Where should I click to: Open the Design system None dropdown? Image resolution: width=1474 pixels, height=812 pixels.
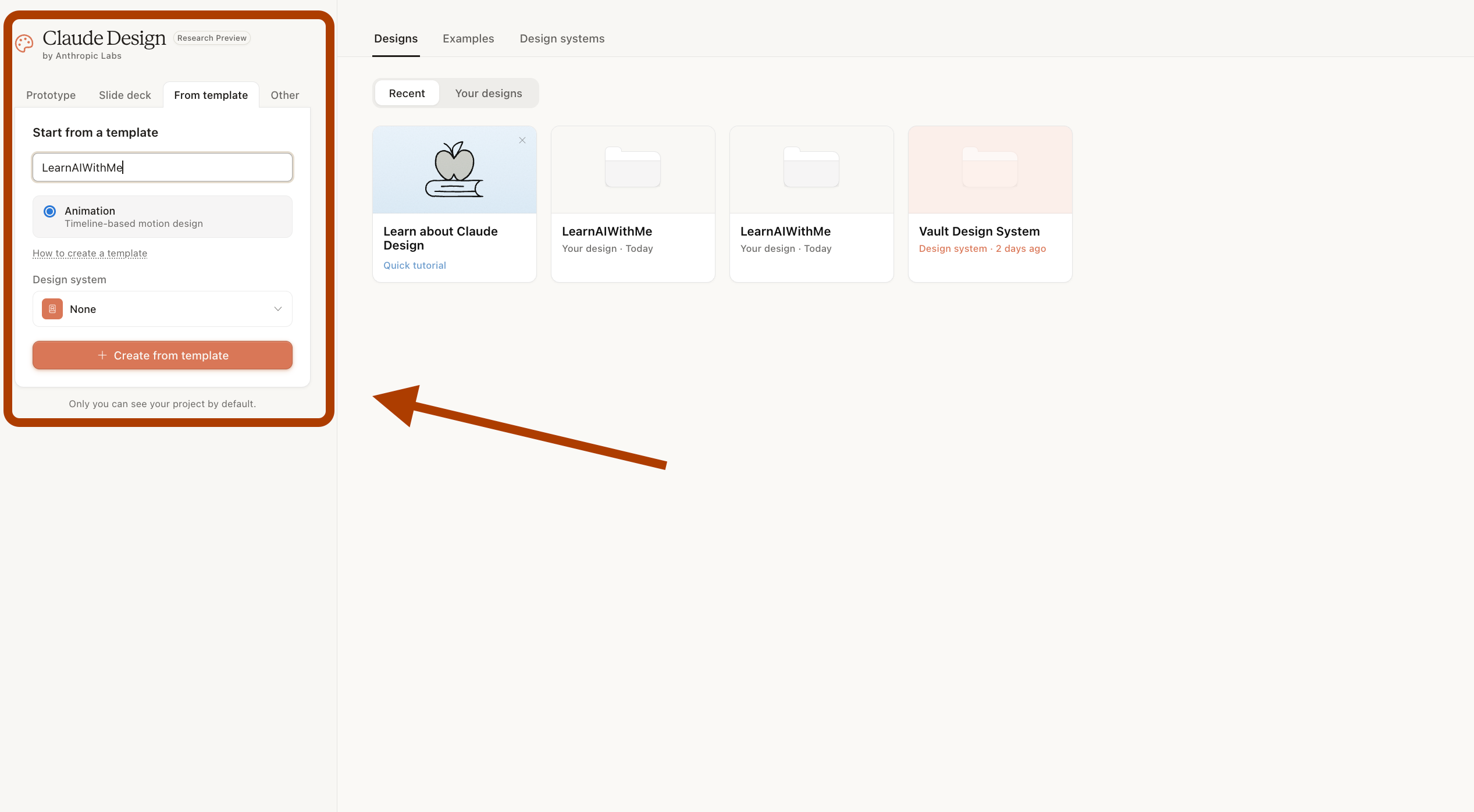162,309
